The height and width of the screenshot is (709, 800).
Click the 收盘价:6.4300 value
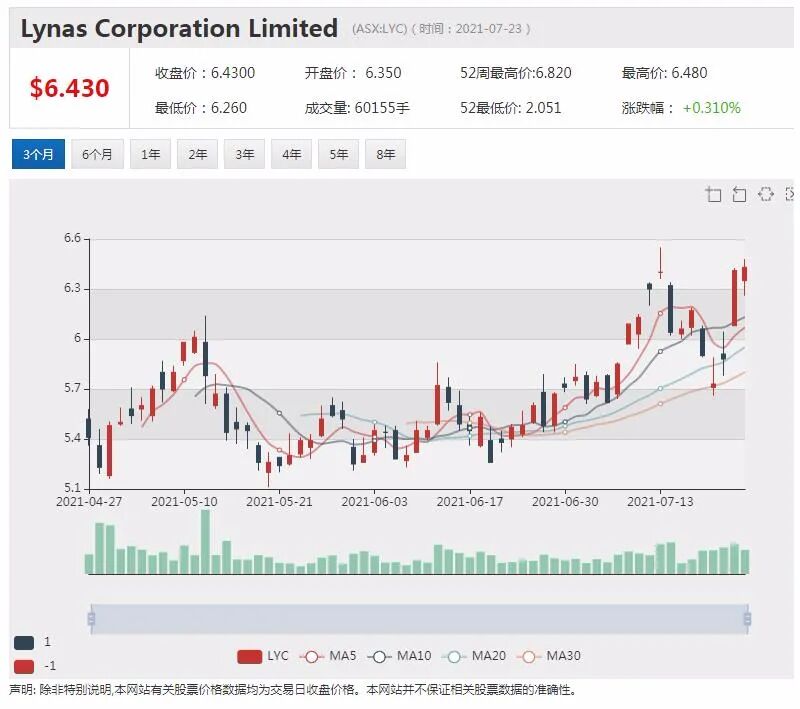tap(205, 73)
